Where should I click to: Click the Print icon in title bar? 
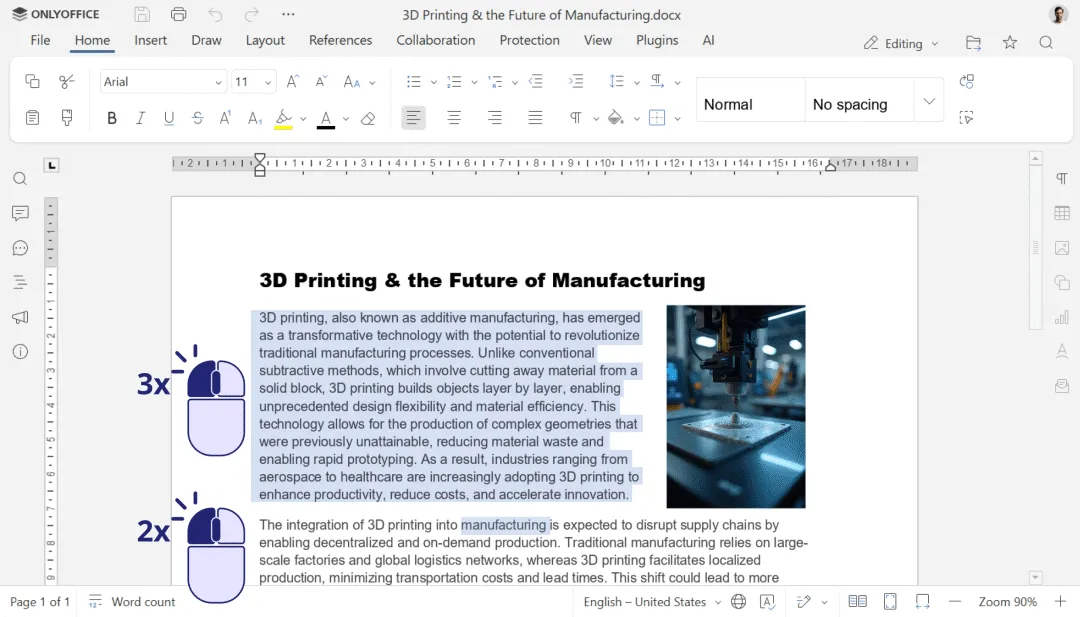coord(178,14)
